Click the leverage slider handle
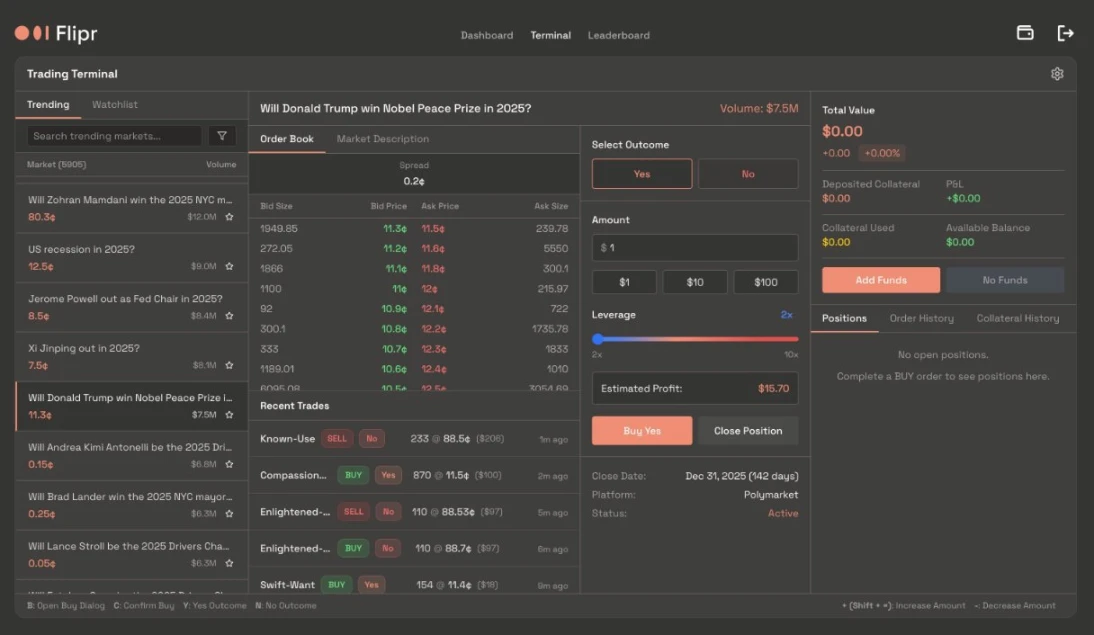1094x635 pixels. click(598, 339)
